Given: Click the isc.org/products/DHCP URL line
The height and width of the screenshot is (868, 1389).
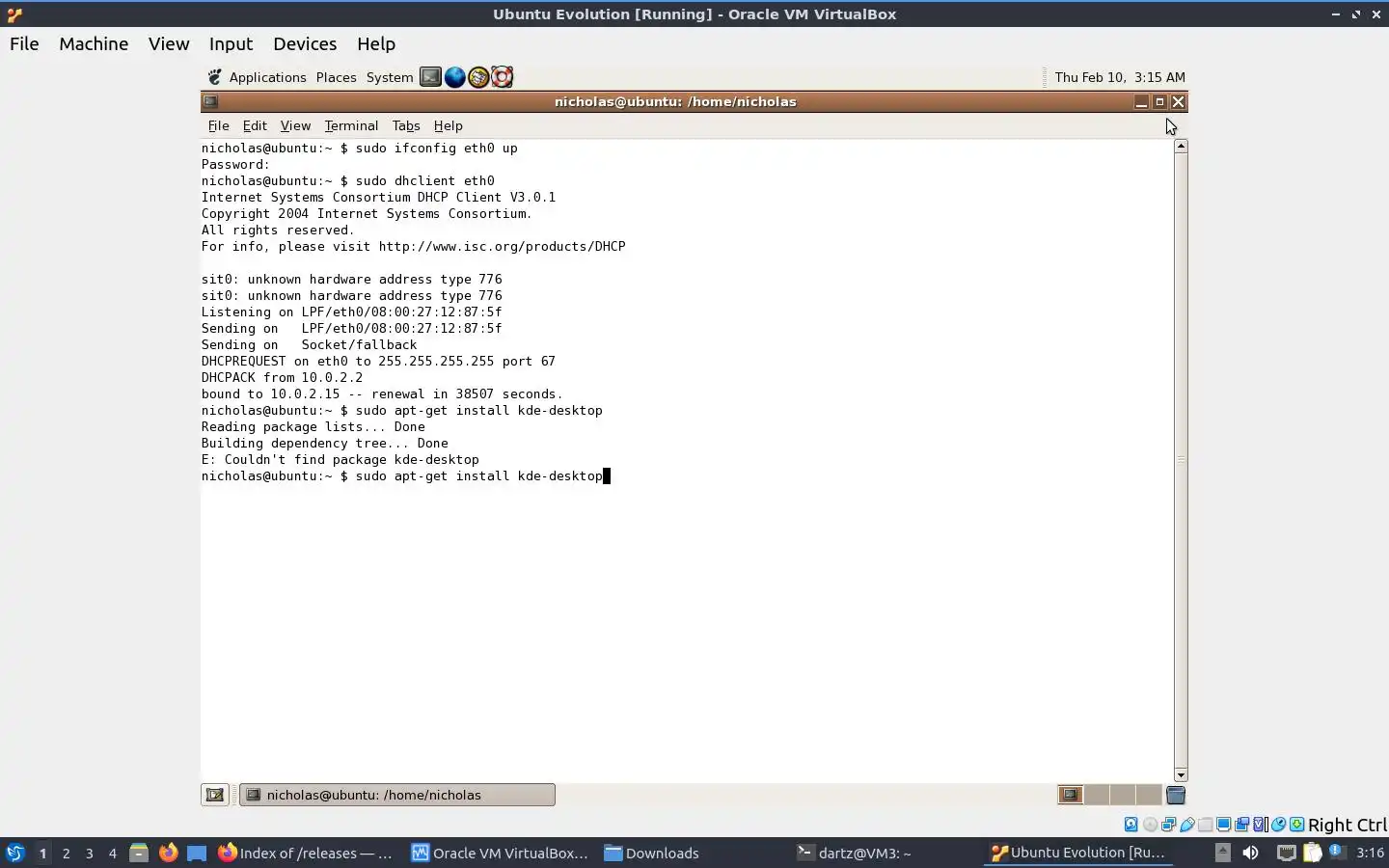Looking at the screenshot, I should tap(414, 247).
